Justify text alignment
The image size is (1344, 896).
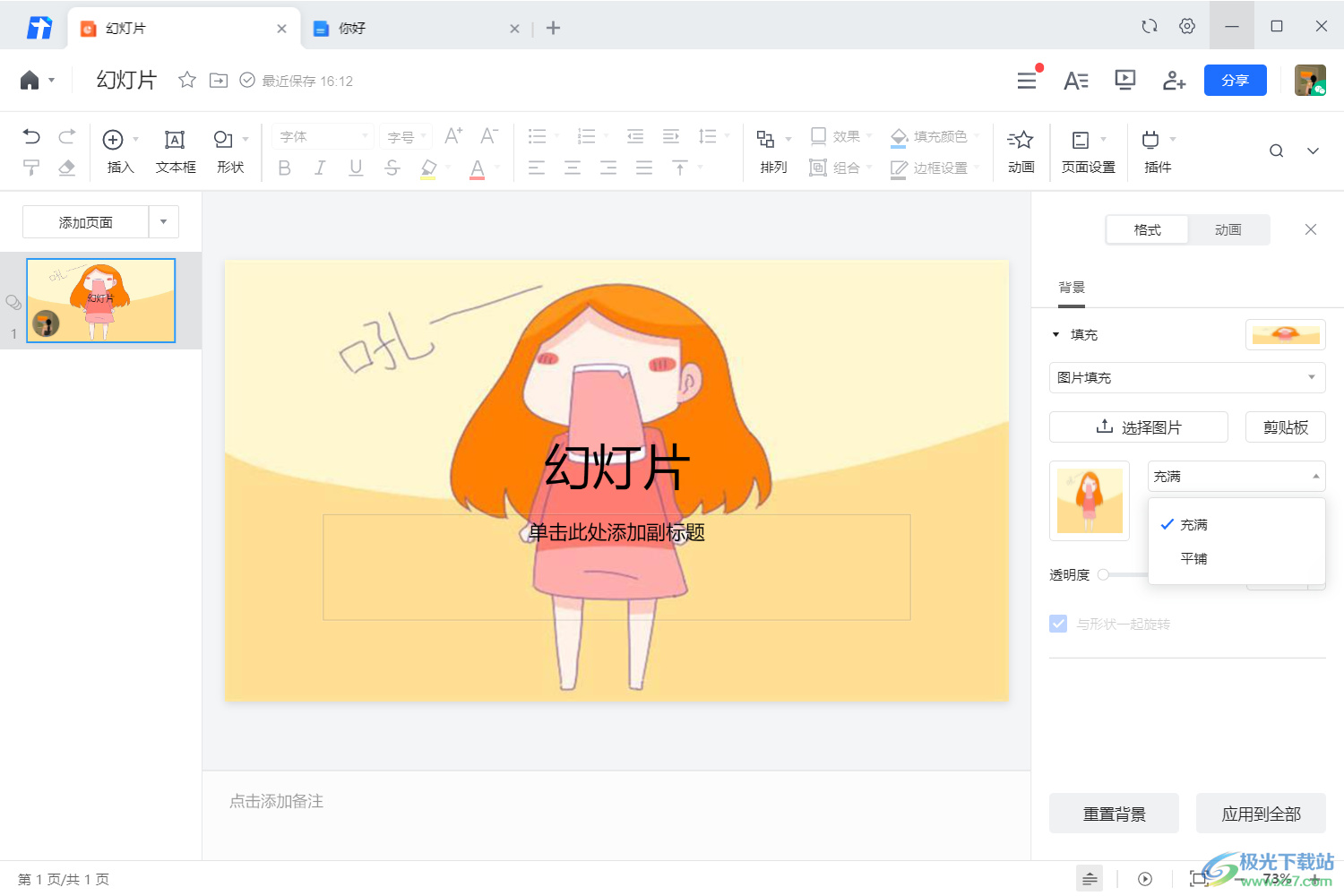coord(644,168)
